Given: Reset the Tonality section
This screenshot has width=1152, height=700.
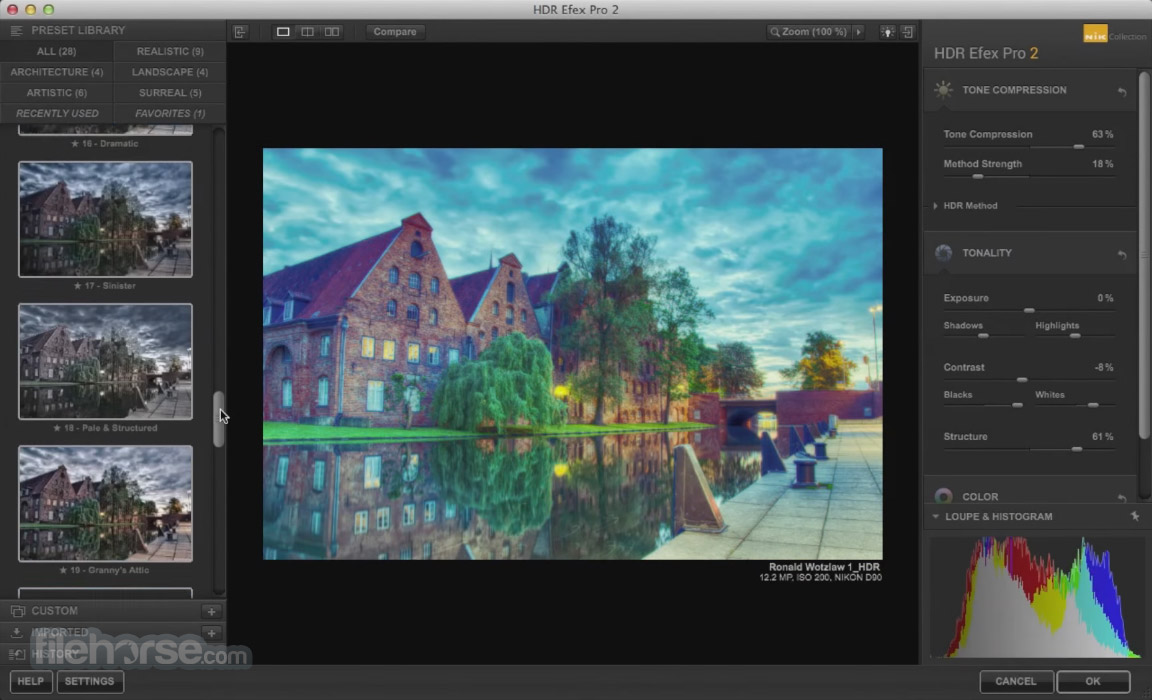Looking at the screenshot, I should (1122, 254).
